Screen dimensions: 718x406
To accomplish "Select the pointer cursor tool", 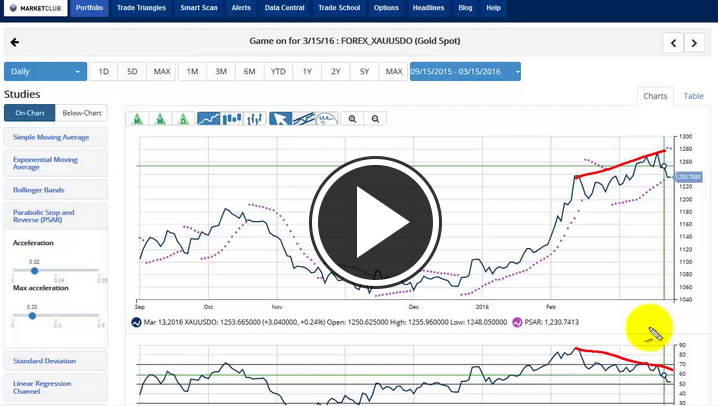I will (x=281, y=118).
